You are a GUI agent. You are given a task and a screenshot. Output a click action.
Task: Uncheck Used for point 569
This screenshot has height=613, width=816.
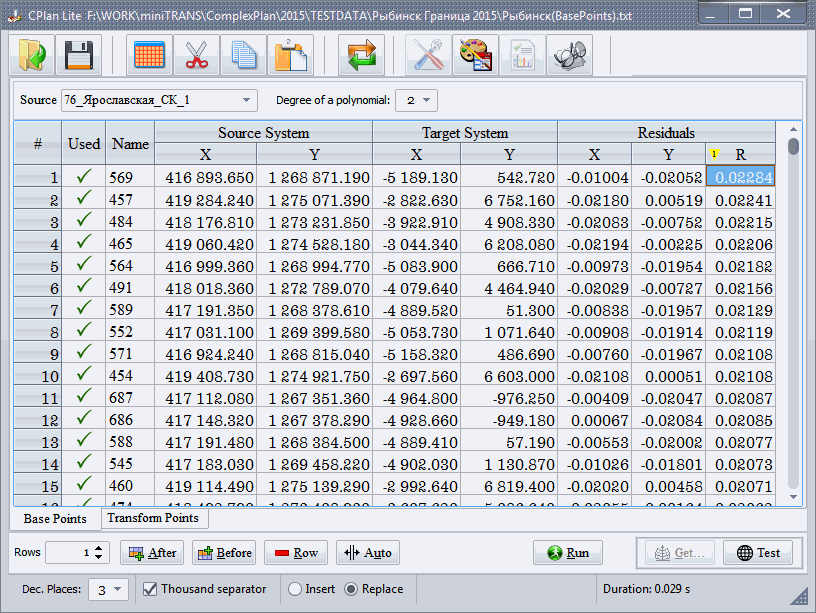click(83, 176)
